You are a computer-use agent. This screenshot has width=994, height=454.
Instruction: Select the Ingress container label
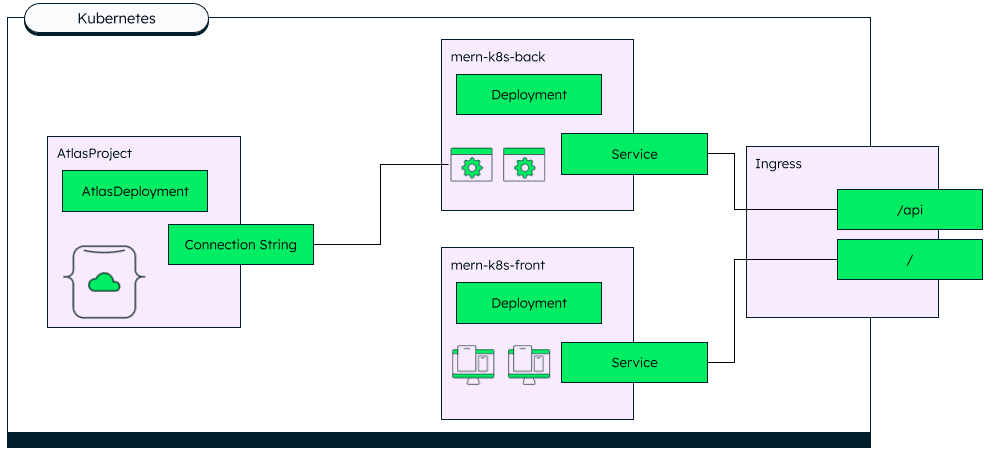pyautogui.click(x=778, y=163)
